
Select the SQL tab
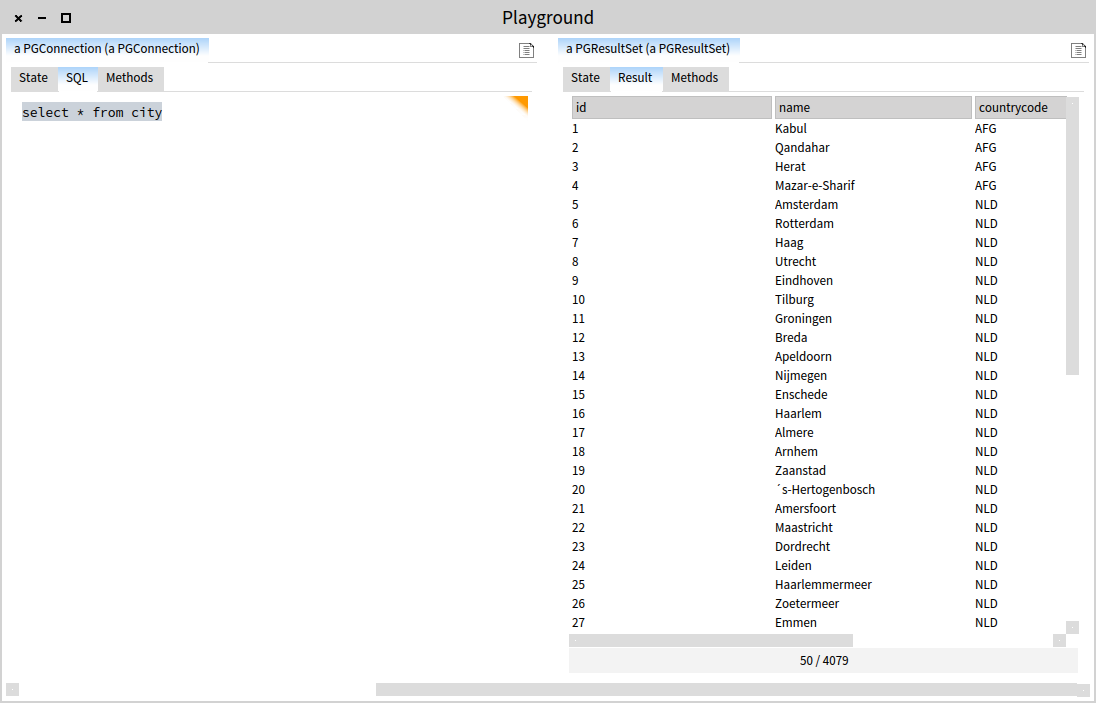click(x=77, y=78)
